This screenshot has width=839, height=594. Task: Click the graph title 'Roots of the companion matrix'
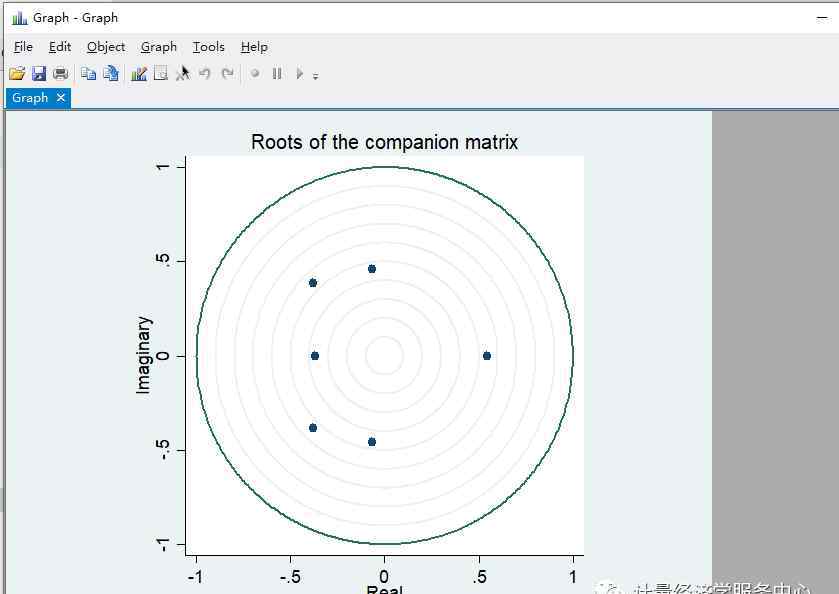tap(384, 142)
